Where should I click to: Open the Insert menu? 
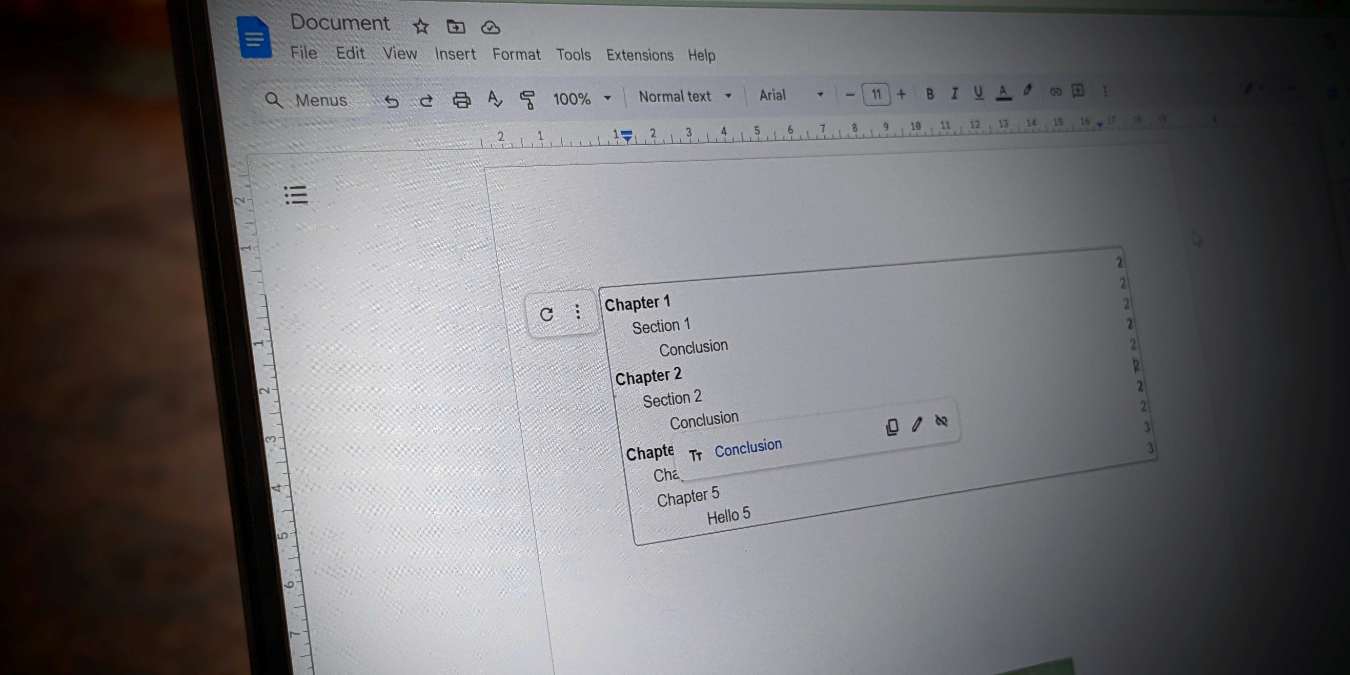(455, 54)
